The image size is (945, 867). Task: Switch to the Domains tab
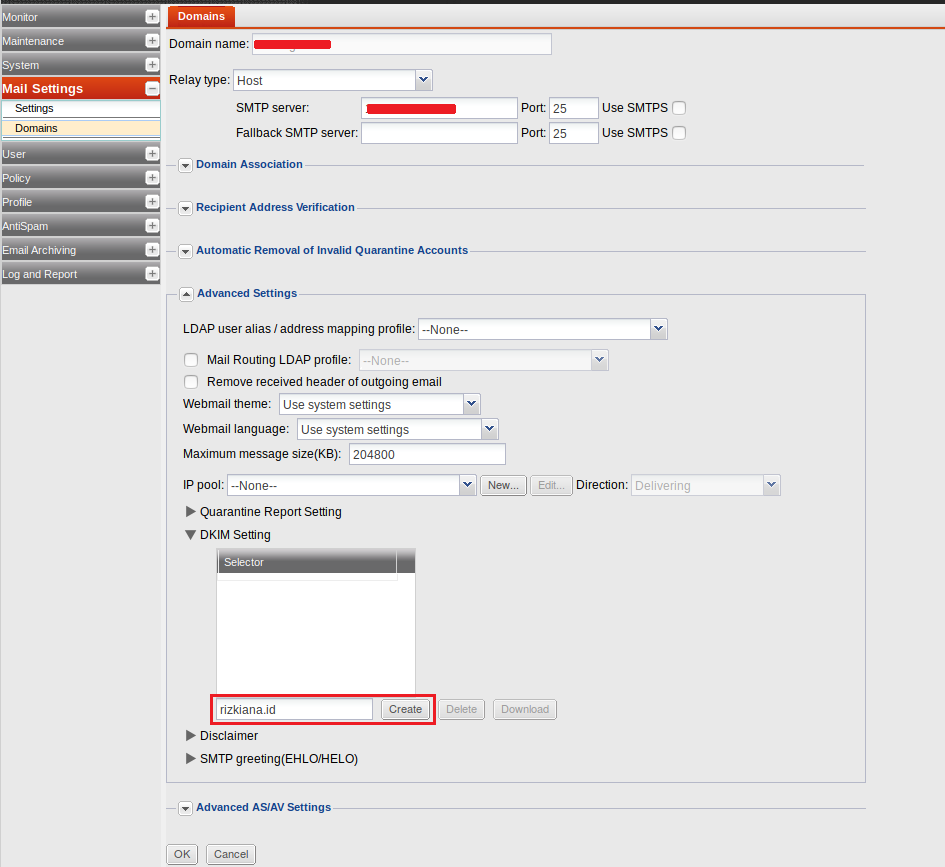pyautogui.click(x=200, y=16)
